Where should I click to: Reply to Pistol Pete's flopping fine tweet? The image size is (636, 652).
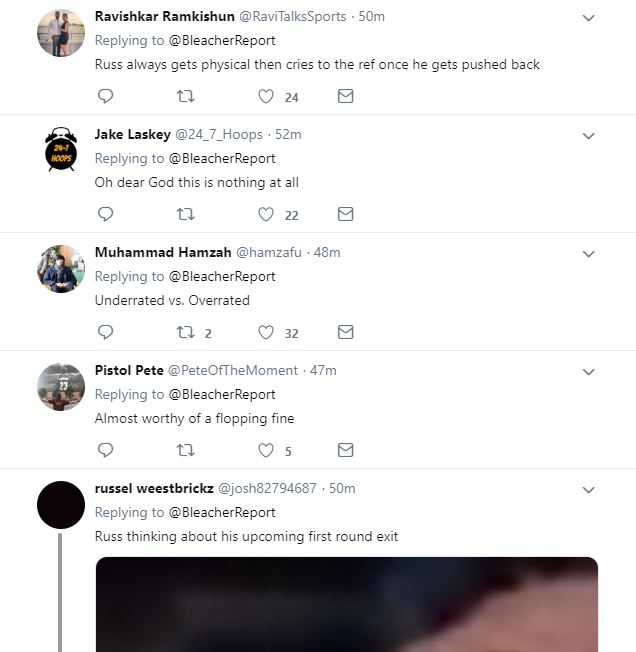105,450
